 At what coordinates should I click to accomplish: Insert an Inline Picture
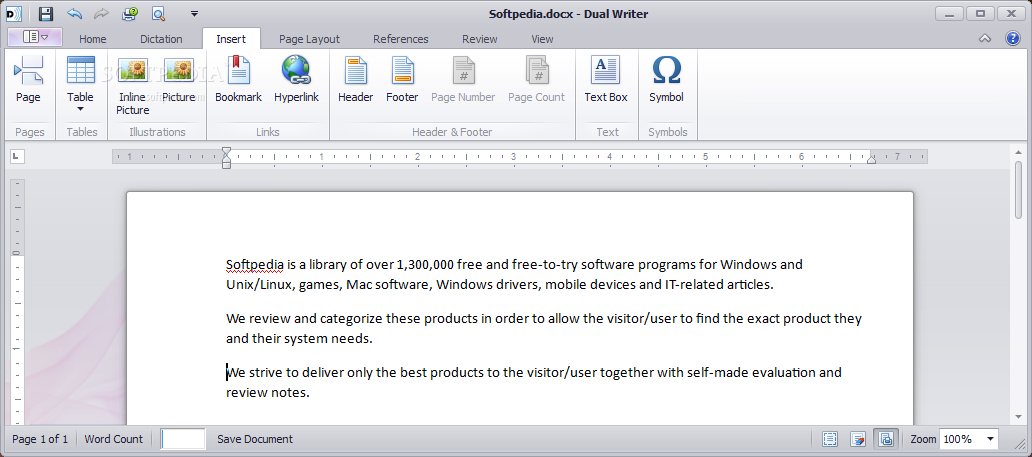coord(133,86)
